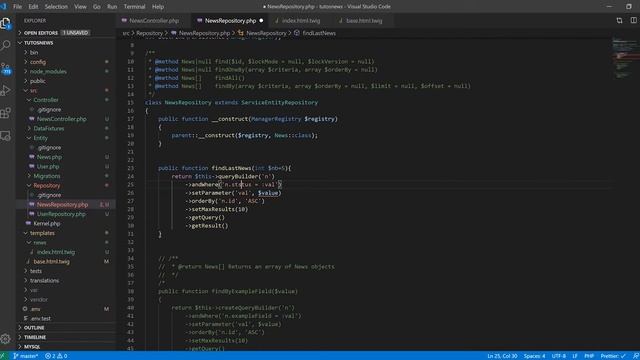This screenshot has height=360, width=640.
Task: Change language mode via PHP indicator
Action: (589, 356)
